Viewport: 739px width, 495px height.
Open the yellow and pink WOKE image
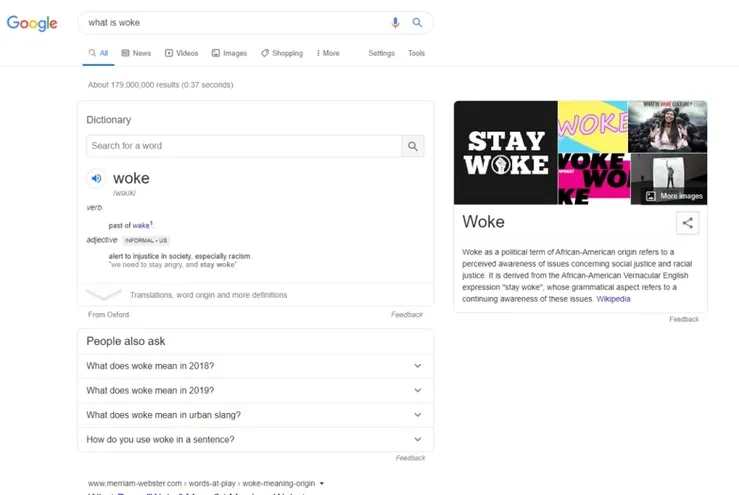pyautogui.click(x=592, y=126)
